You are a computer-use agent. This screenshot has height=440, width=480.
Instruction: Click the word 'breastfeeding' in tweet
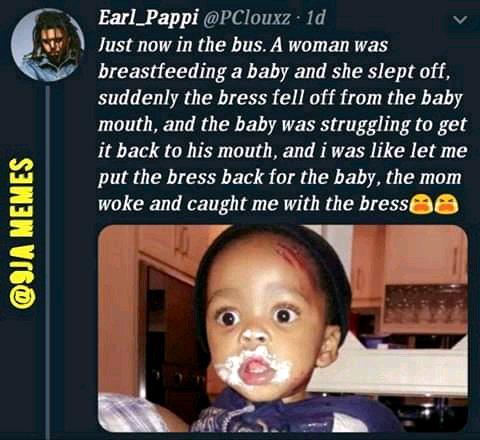coord(161,72)
